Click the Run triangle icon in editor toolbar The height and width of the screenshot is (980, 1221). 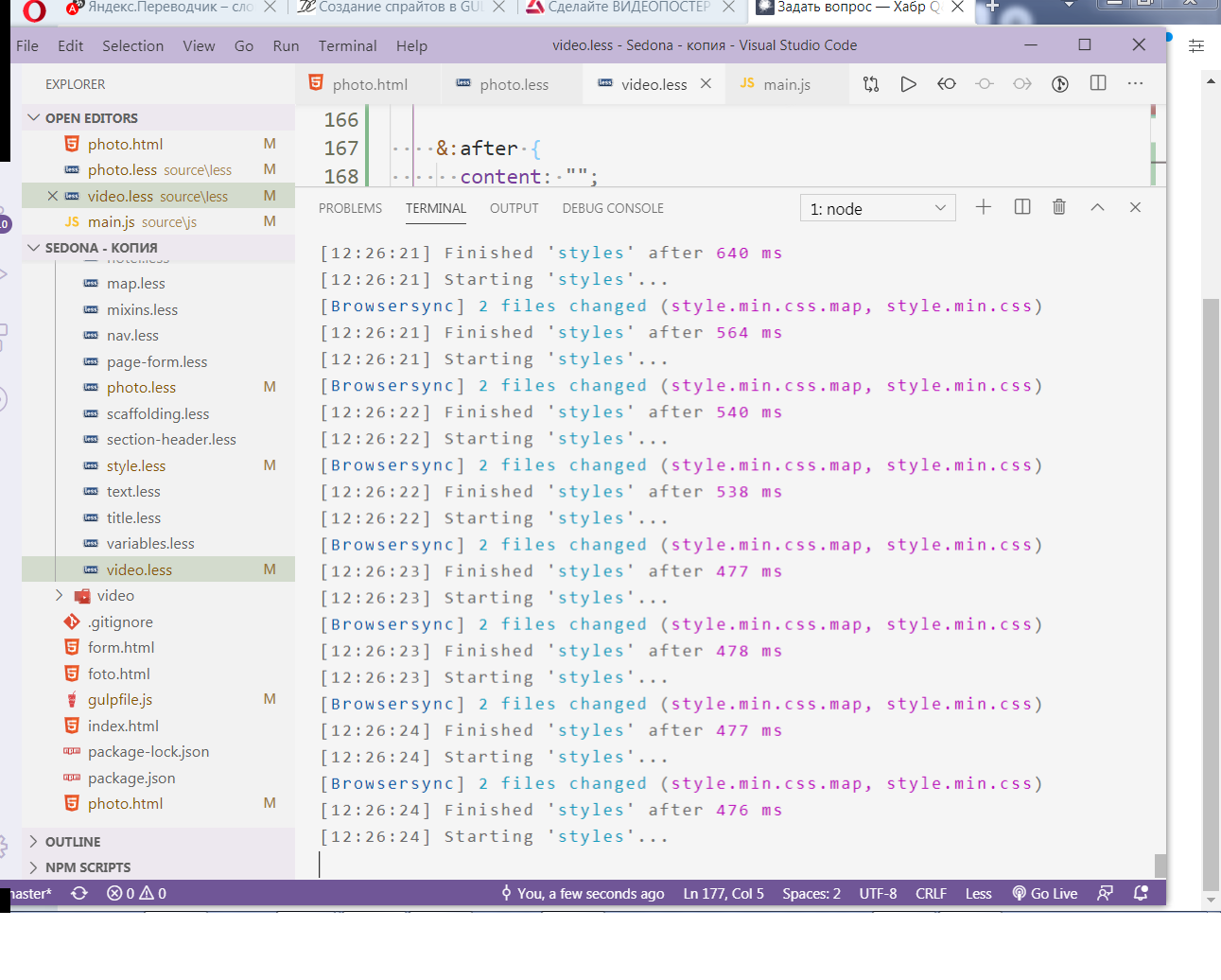point(908,84)
